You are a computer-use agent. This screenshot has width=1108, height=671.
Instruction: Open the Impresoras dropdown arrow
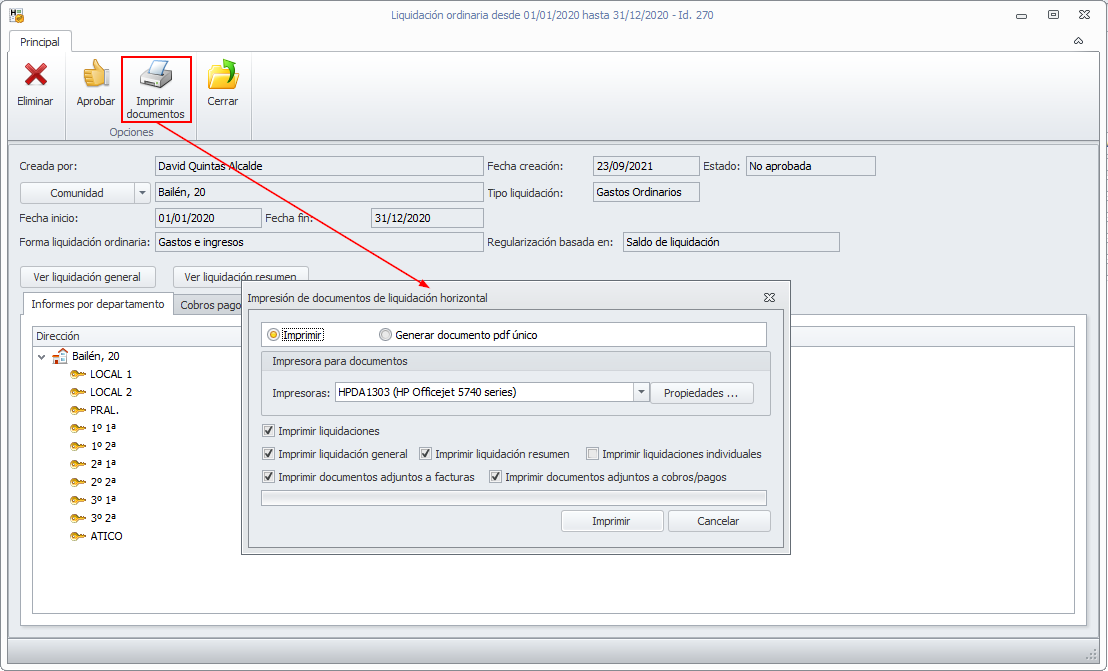(641, 392)
